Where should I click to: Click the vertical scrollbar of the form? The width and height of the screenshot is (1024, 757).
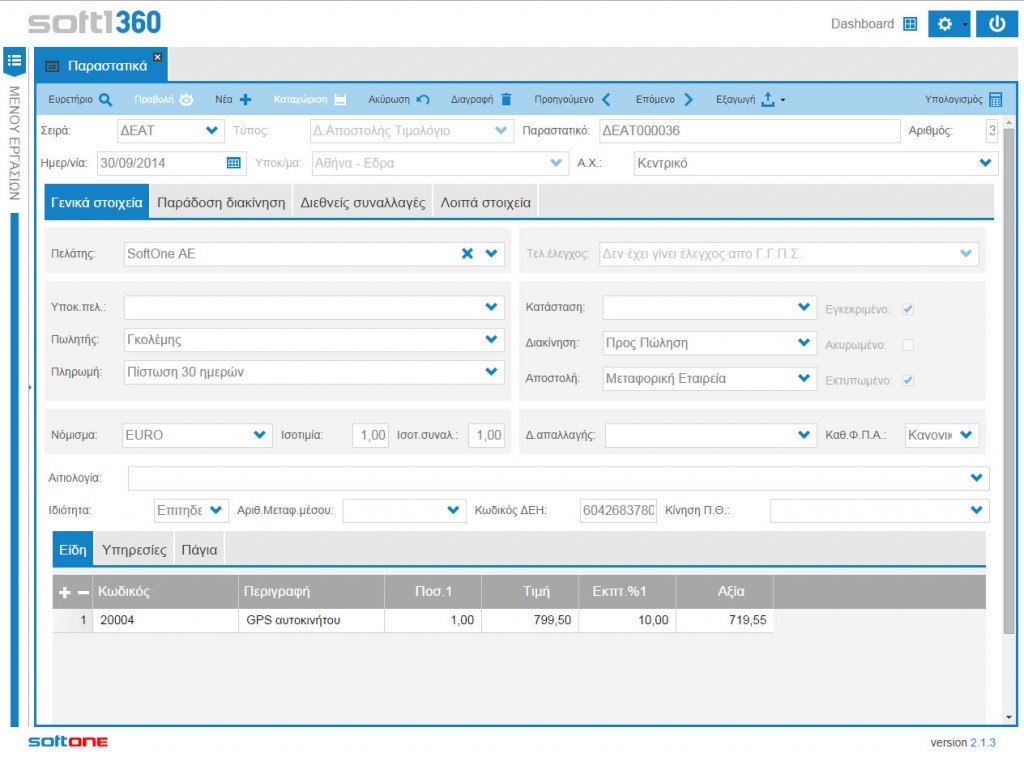click(1009, 382)
